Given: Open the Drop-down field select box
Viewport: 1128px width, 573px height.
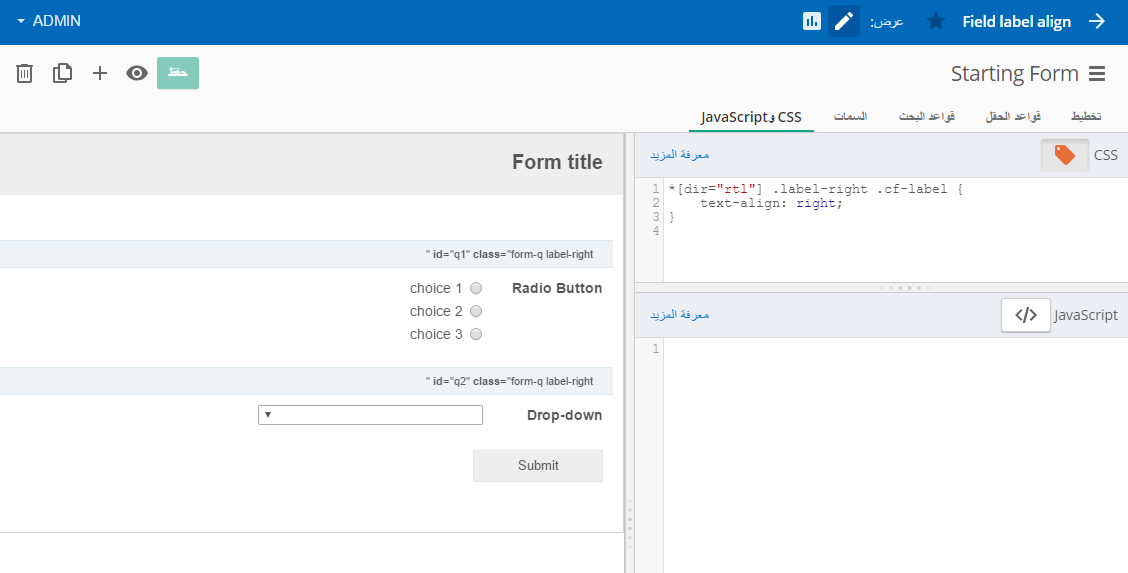Looking at the screenshot, I should coord(370,415).
